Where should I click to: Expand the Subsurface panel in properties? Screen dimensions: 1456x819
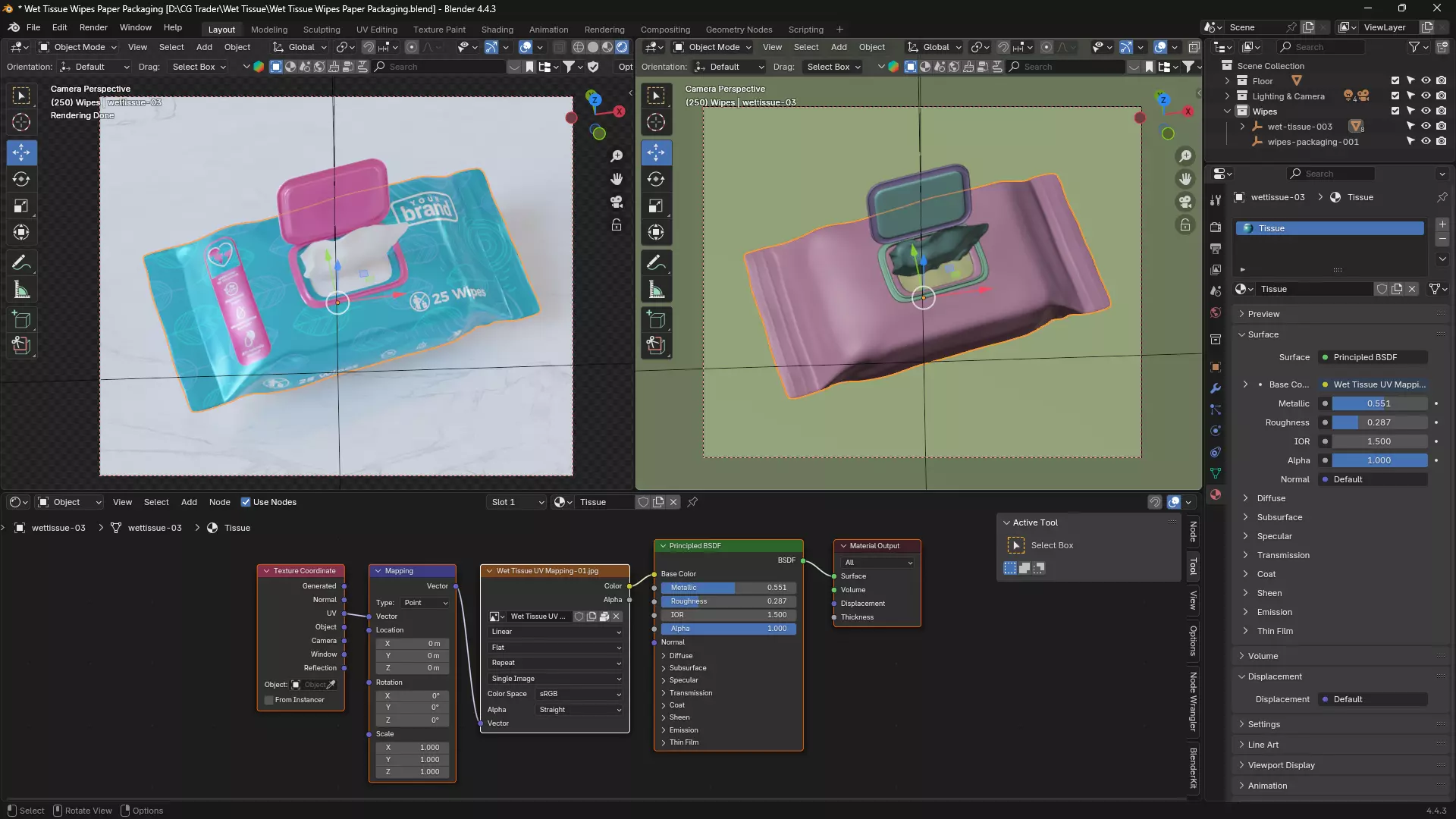1279,517
